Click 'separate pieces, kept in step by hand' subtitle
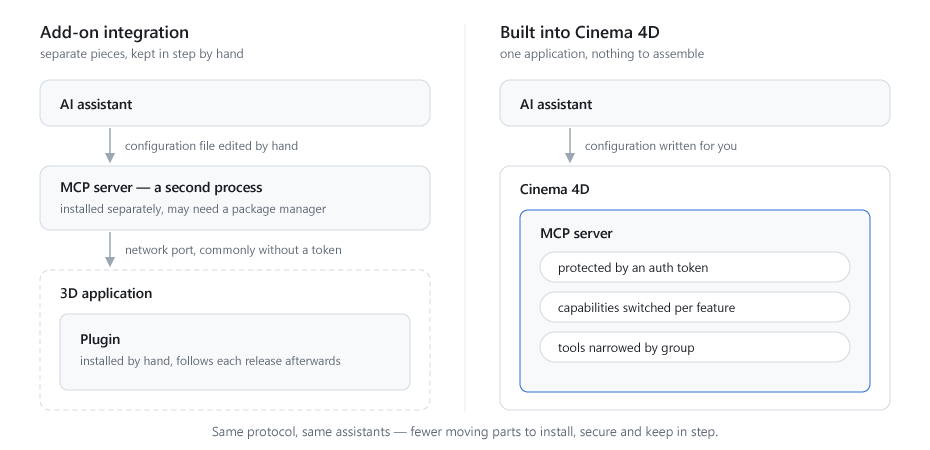Image resolution: width=930 pixels, height=450 pixels. click(142, 54)
